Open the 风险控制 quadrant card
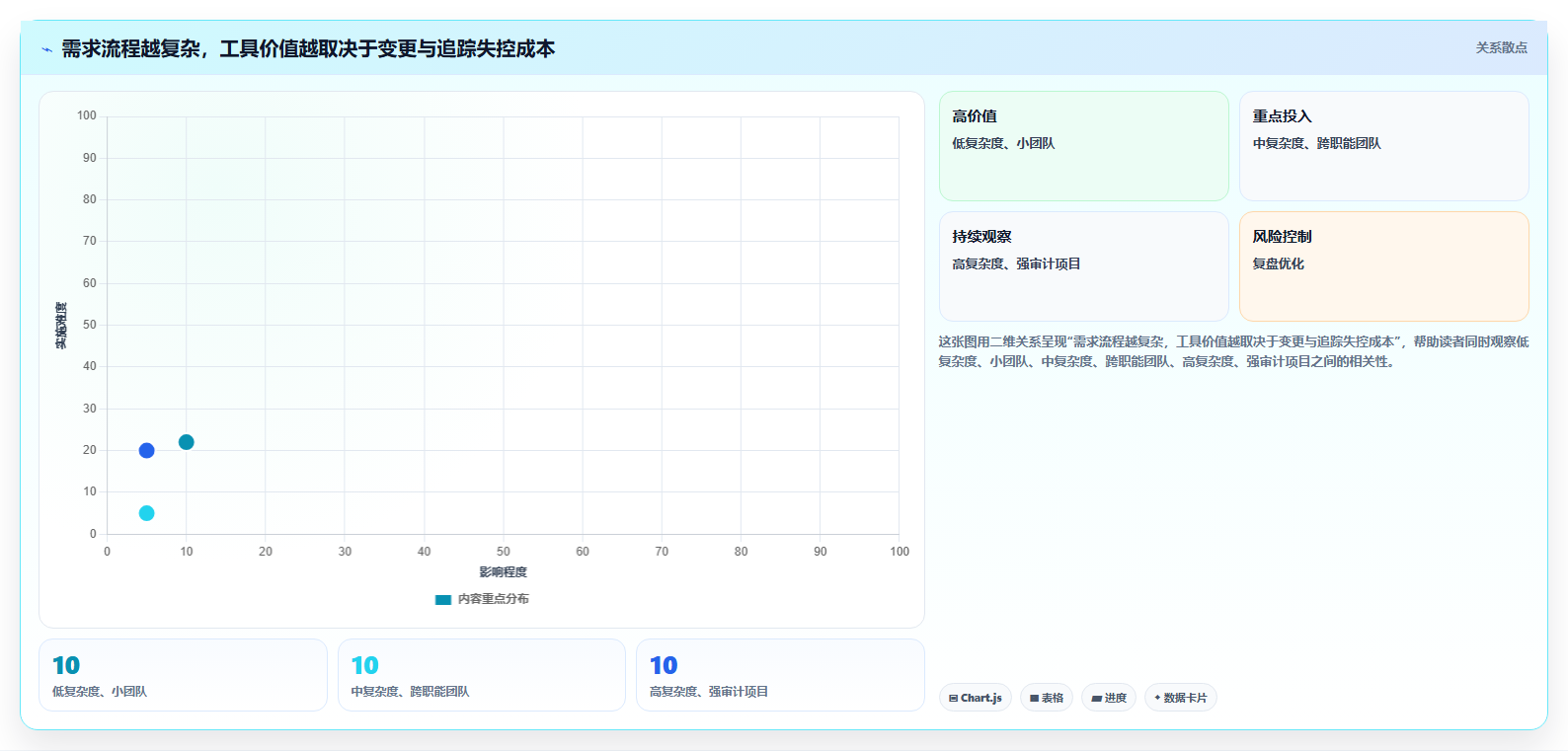 coord(1383,266)
